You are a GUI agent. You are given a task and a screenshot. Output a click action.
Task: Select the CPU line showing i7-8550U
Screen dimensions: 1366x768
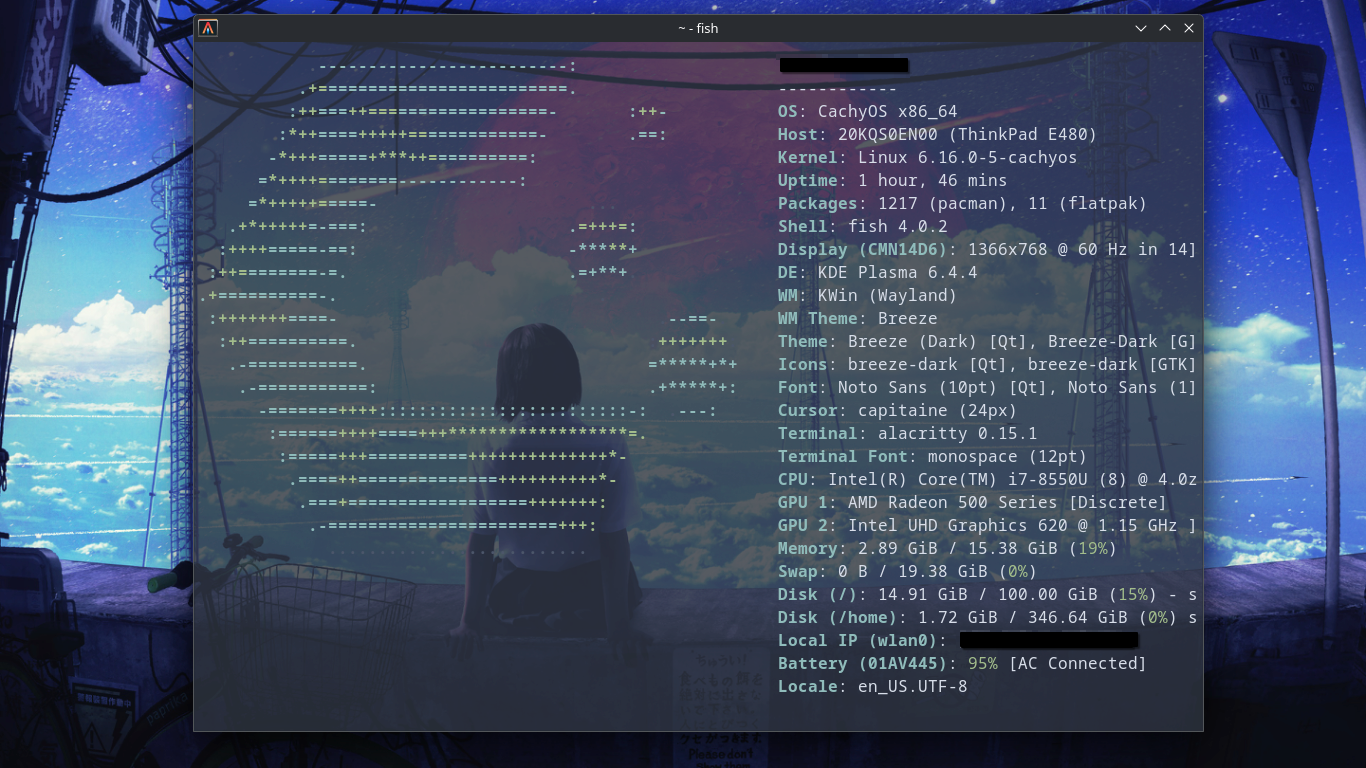pyautogui.click(x=987, y=480)
